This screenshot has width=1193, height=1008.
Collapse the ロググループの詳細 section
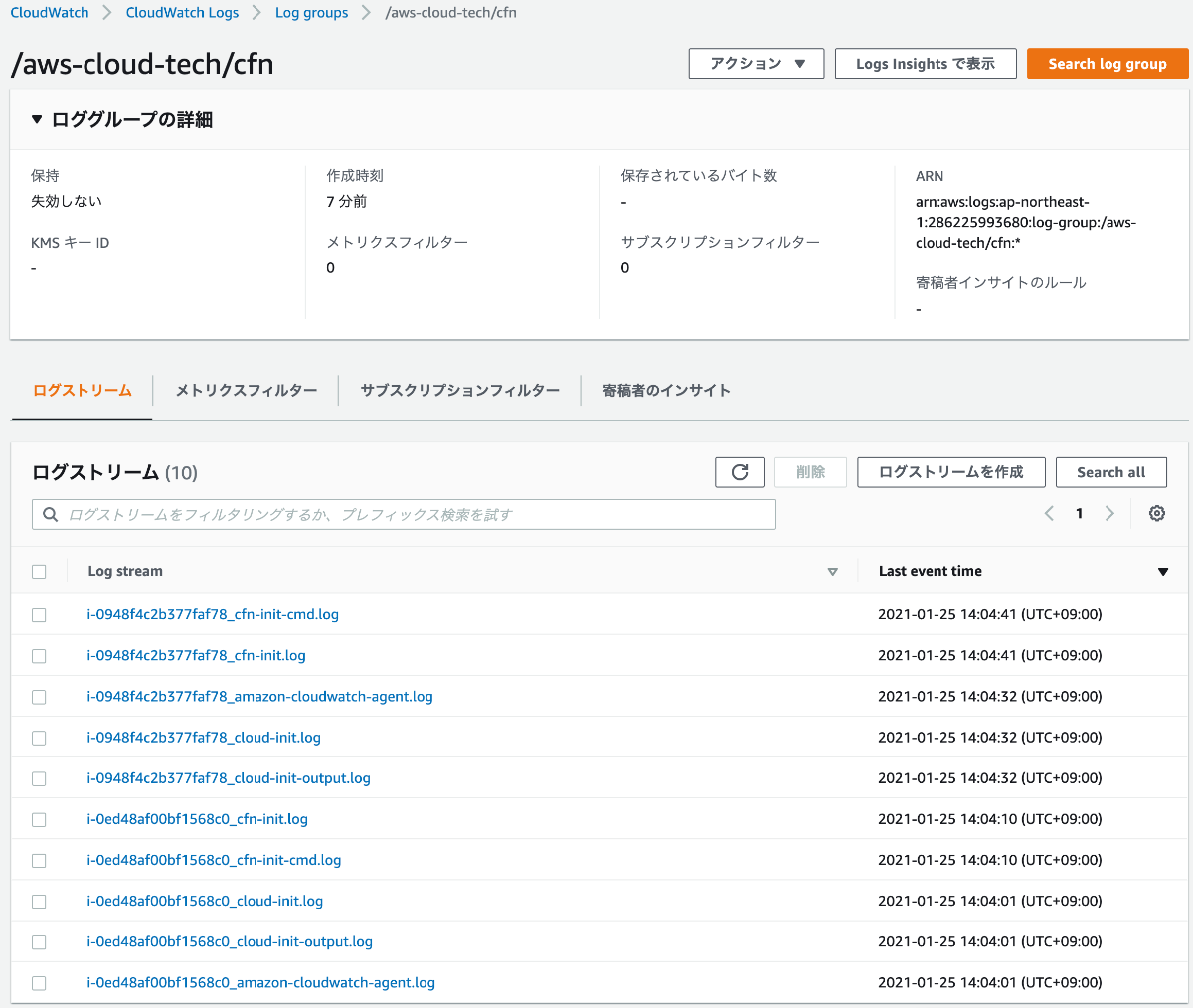point(37,119)
